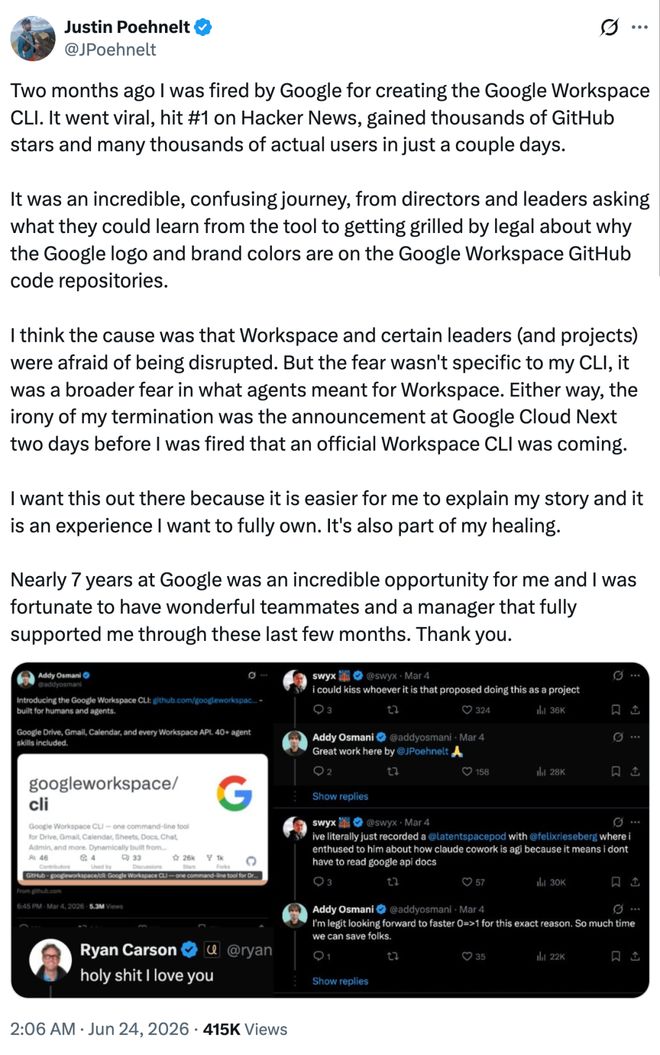
Task: Click Justin Poehnelt's profile avatar
Action: [x=32, y=38]
